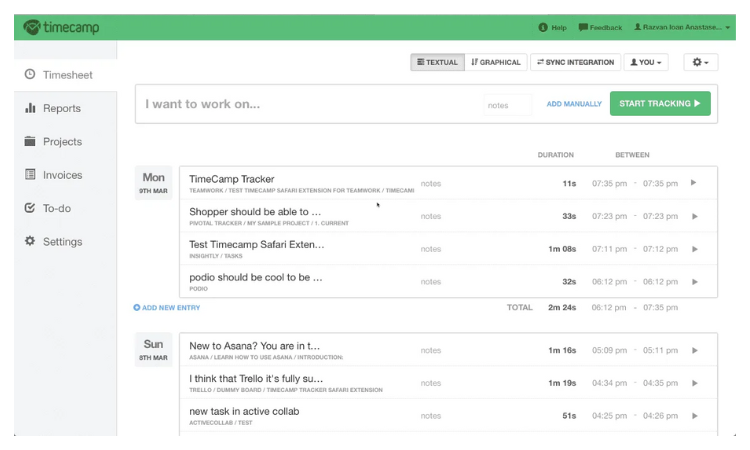The width and height of the screenshot is (750, 450).
Task: Select the 'New to Asana? You are in t...' entry title
Action: 254,346
